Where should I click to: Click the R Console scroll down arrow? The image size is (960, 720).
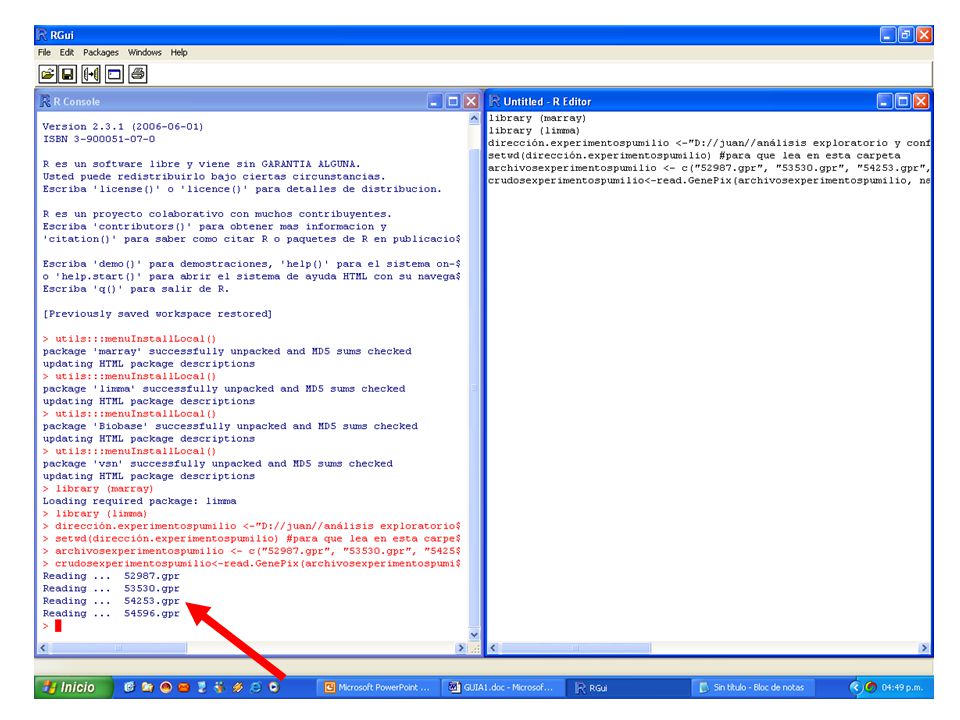(x=474, y=635)
